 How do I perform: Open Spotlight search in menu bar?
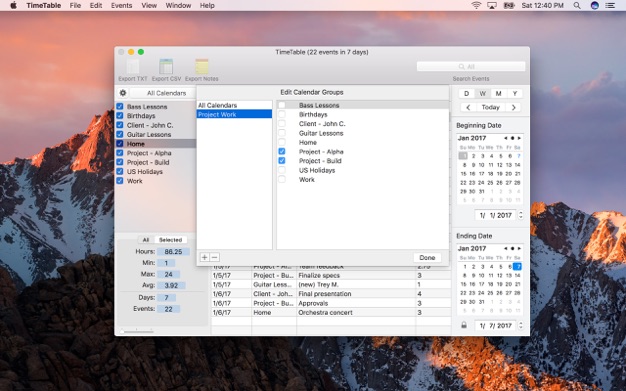coord(577,6)
